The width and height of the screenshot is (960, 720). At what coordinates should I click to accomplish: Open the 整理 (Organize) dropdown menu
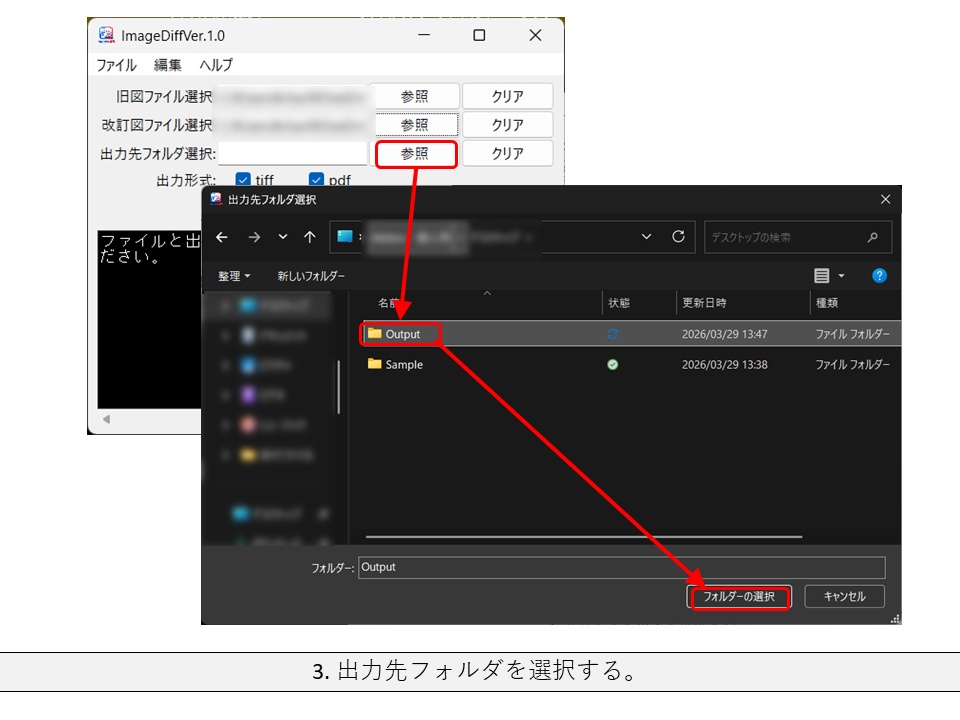(x=234, y=275)
